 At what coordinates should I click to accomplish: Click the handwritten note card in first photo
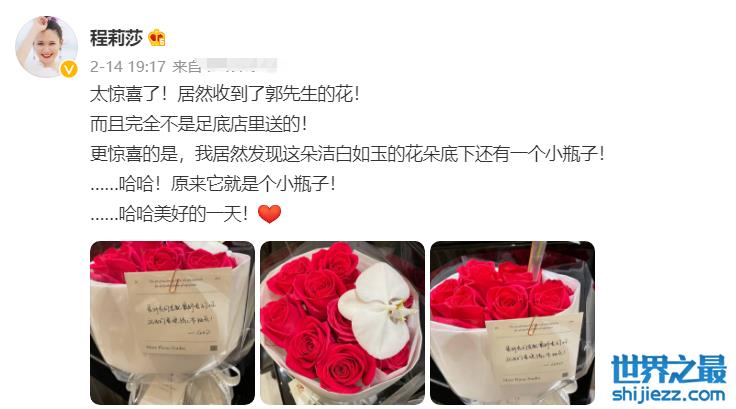(x=179, y=312)
